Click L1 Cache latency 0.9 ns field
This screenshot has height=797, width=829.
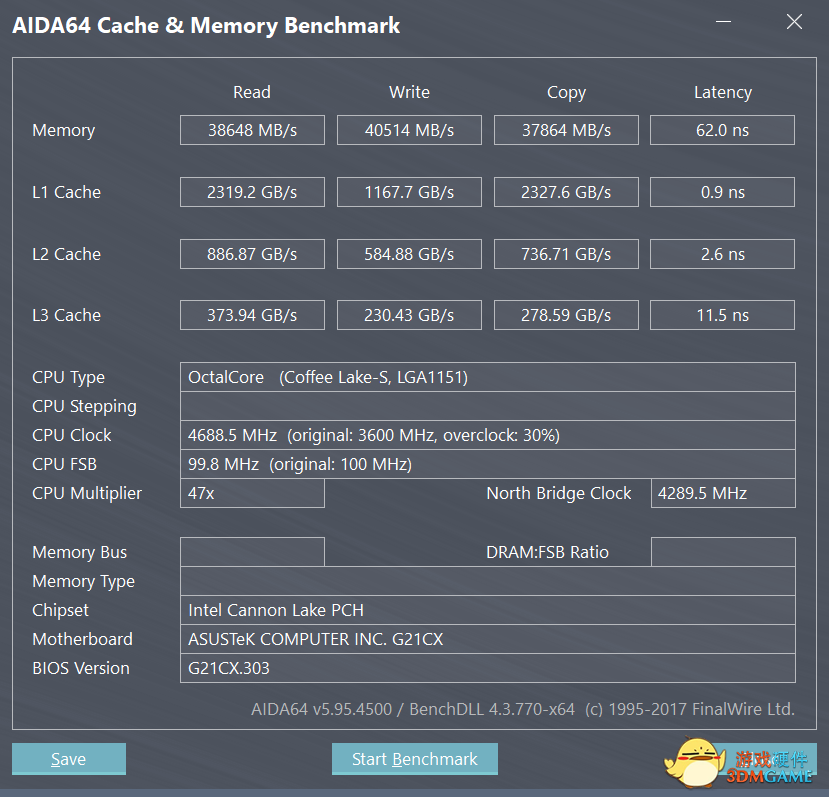[x=722, y=192]
